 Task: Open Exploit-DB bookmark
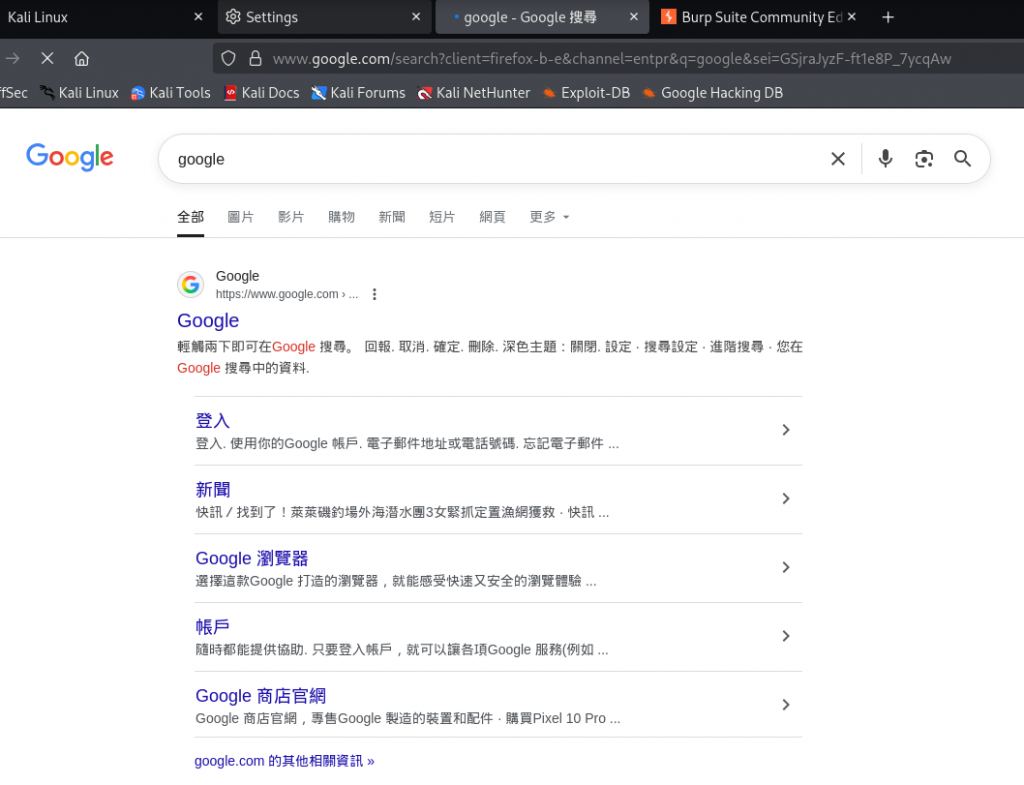586,93
